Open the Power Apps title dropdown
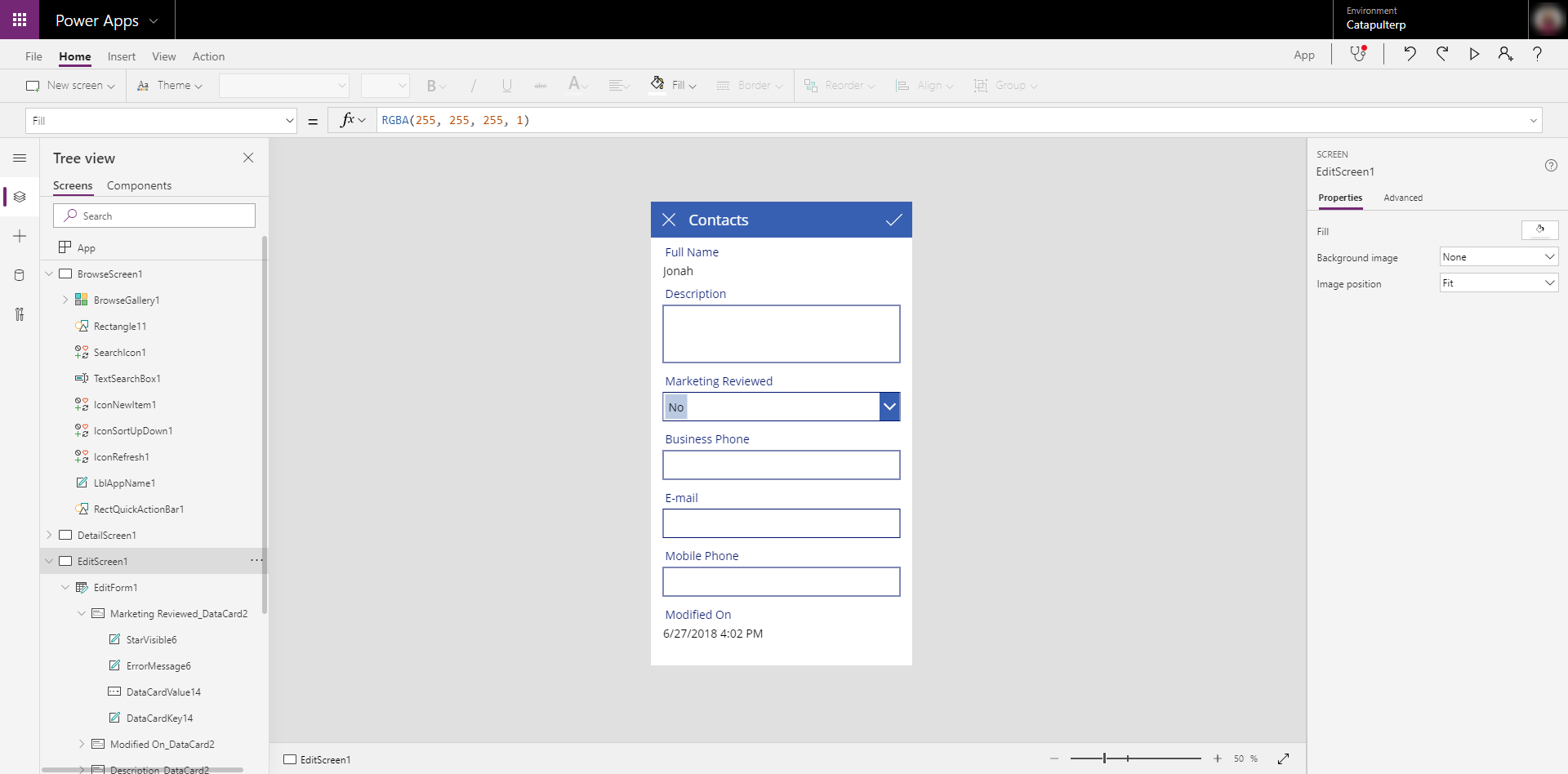1568x774 pixels. tap(107, 20)
